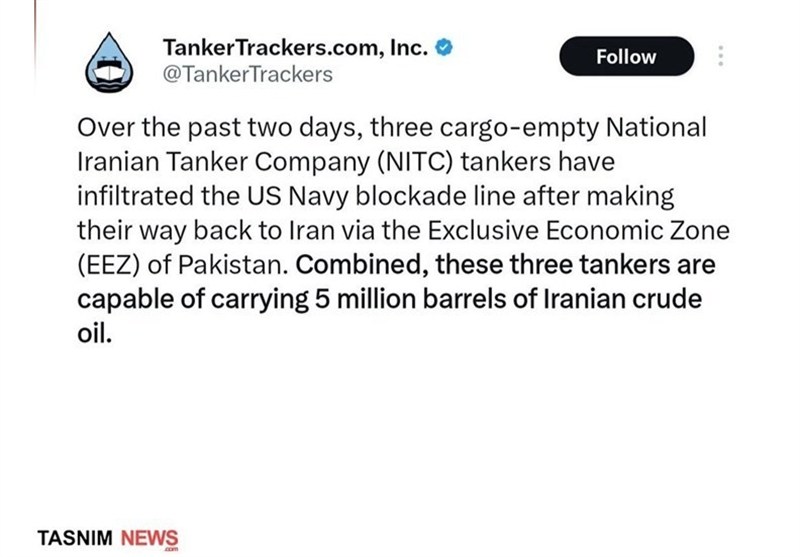800x557 pixels.
Task: Click the red NEWS word in logo
Action: [x=149, y=538]
